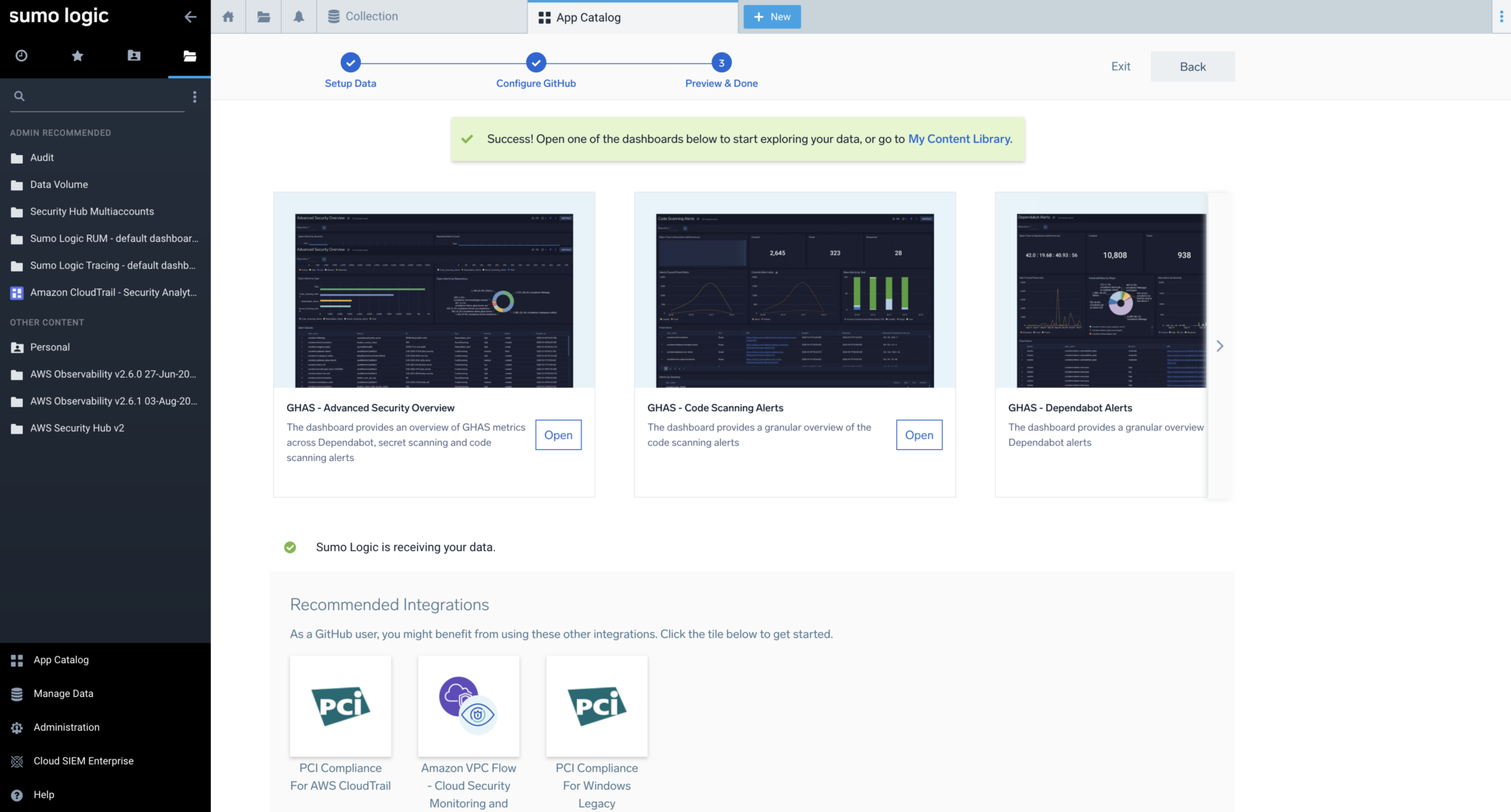Click the search icon in the library panel
Screen dimensions: 1511x812
point(20,96)
